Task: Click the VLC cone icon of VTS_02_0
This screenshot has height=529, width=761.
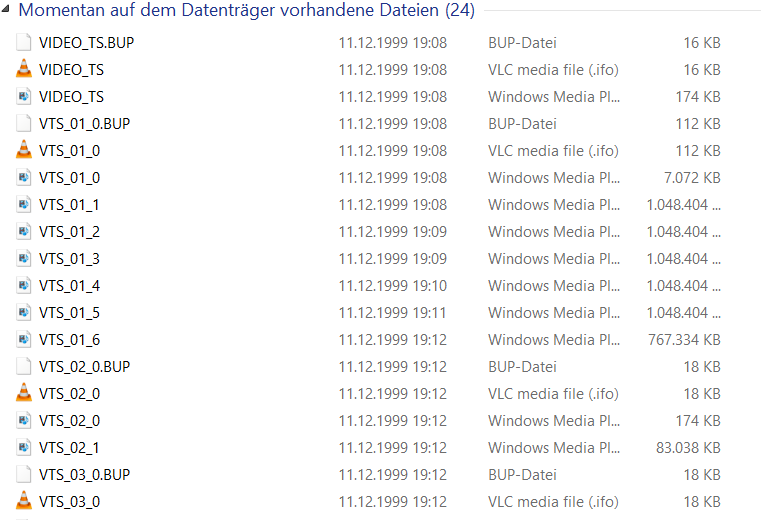Action: click(23, 393)
